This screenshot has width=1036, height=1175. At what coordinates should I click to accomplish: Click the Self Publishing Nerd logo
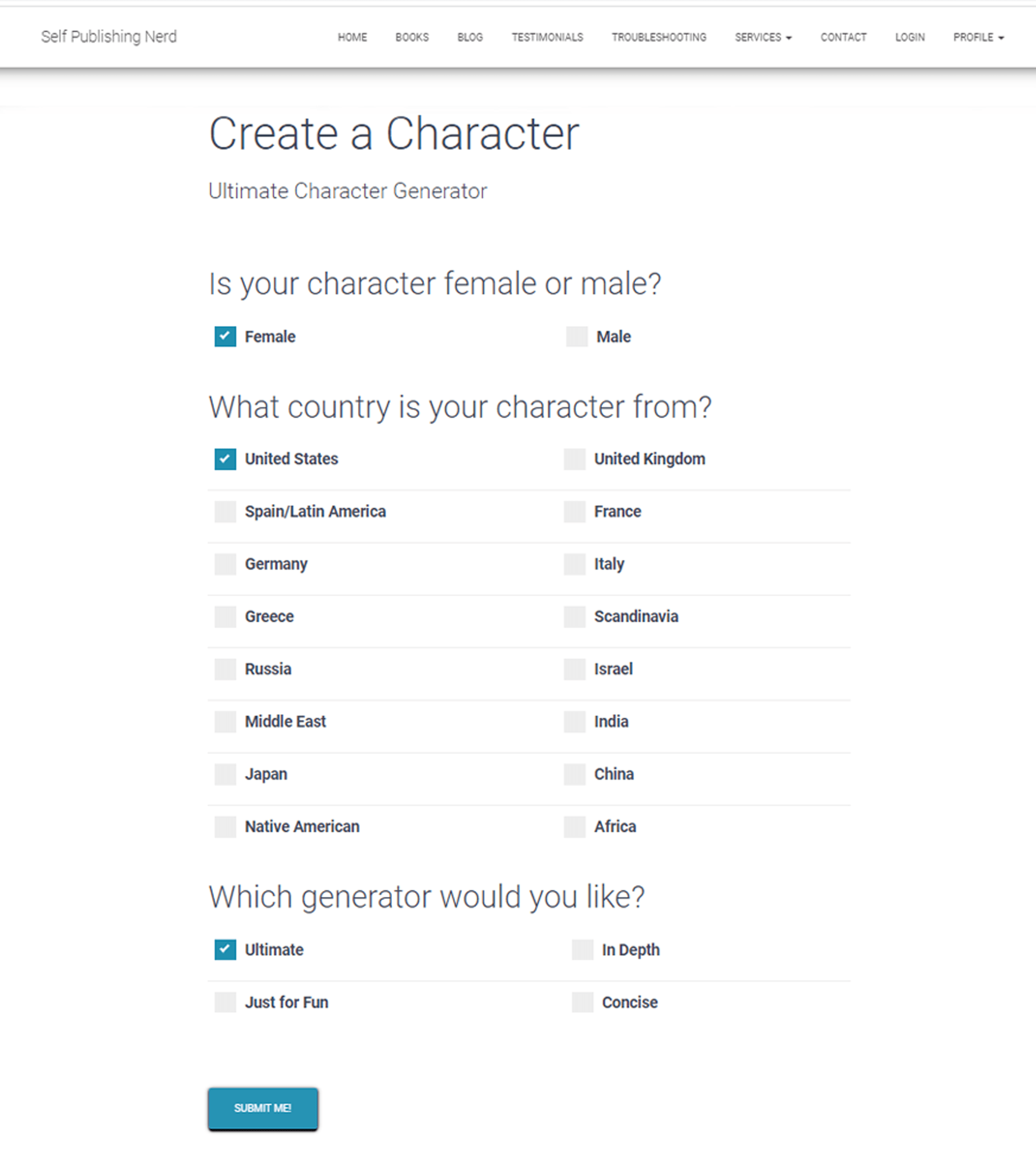[109, 37]
